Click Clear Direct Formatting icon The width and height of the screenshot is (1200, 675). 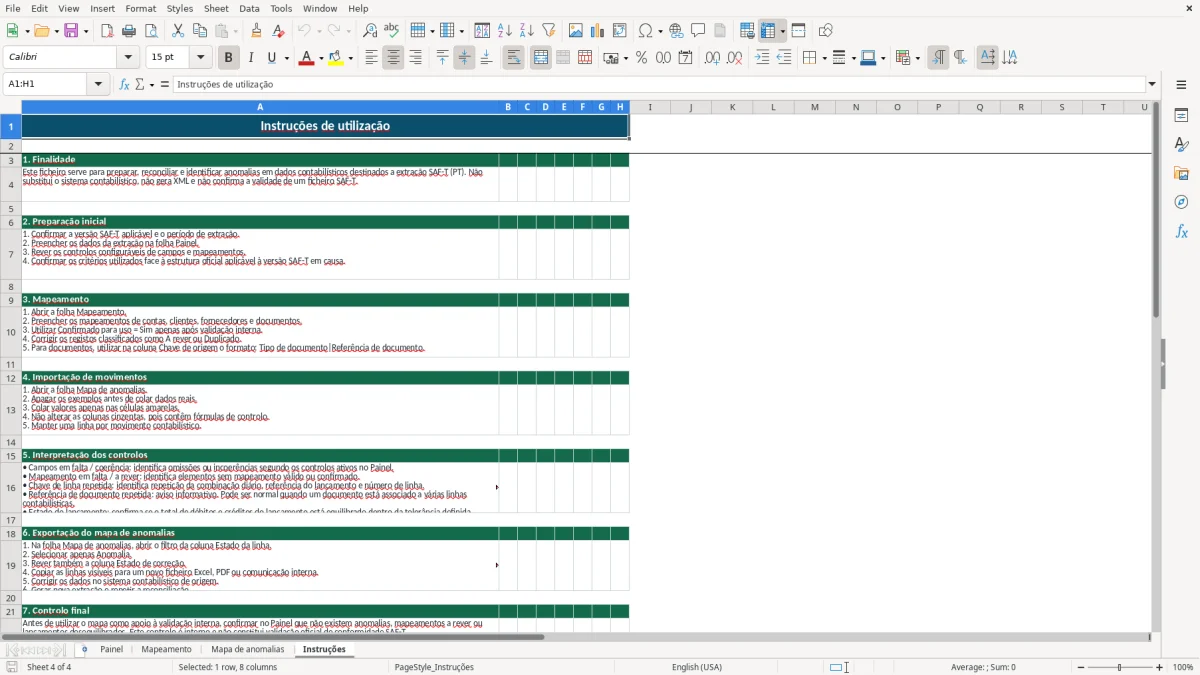pos(278,31)
